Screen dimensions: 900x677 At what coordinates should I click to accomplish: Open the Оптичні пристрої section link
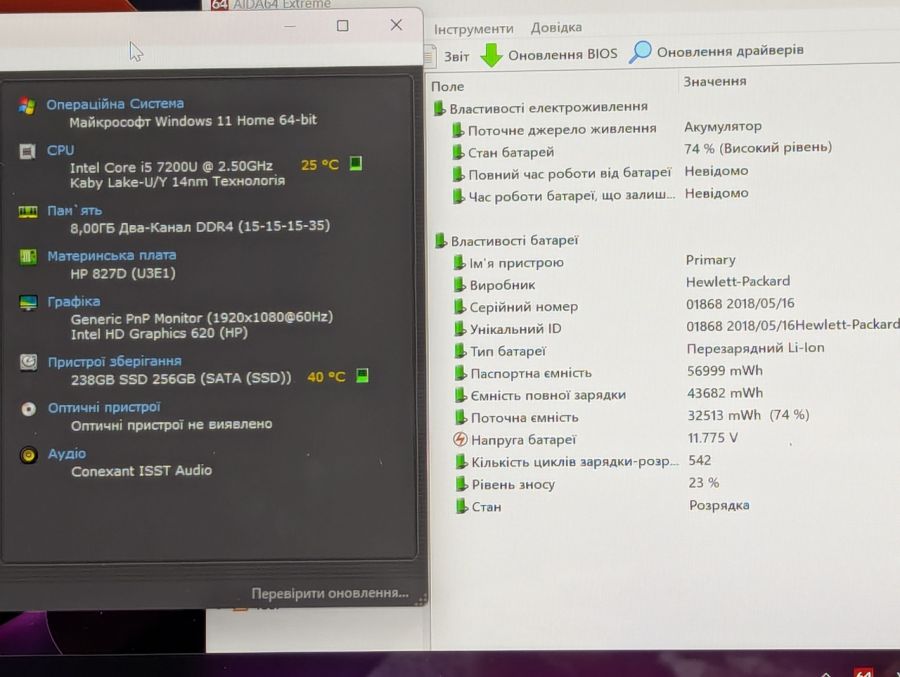point(104,407)
